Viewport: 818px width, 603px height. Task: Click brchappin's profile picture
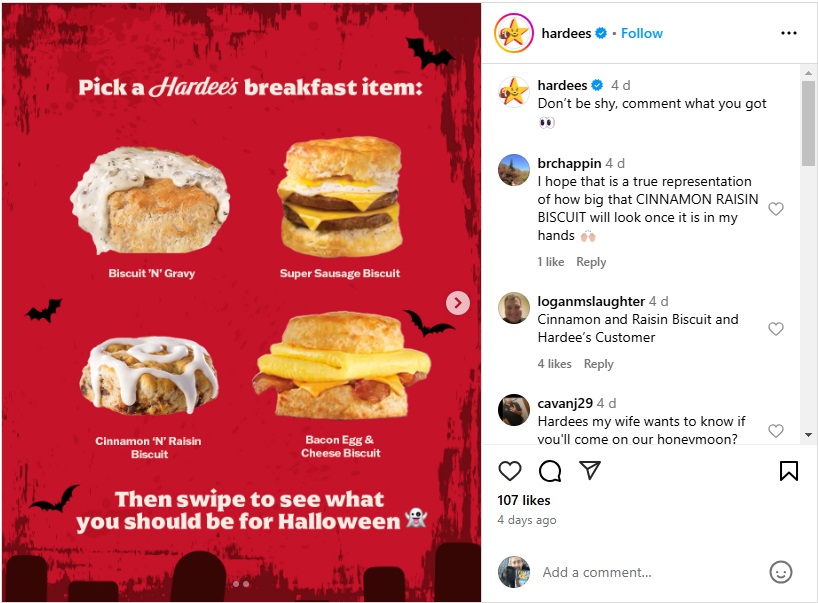click(x=513, y=171)
